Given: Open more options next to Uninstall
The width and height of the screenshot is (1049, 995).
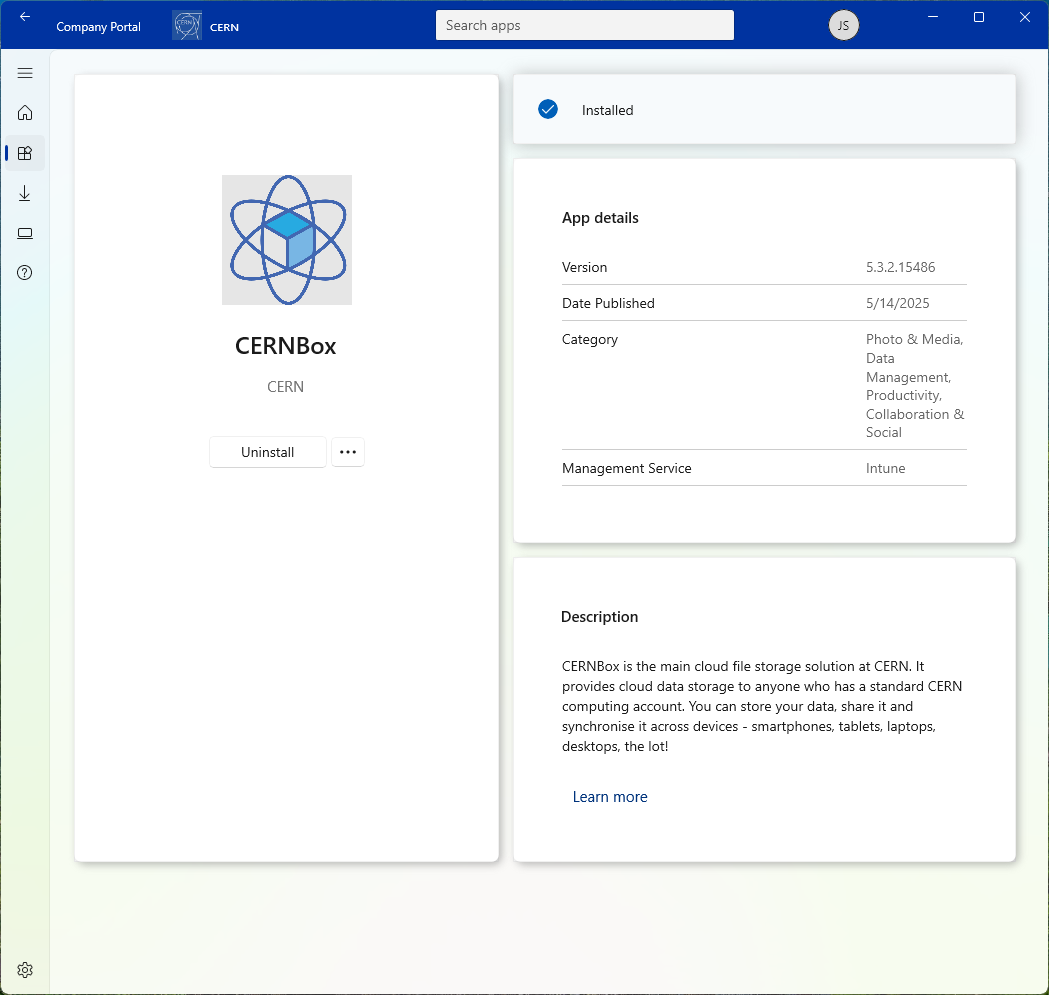Looking at the screenshot, I should pyautogui.click(x=348, y=452).
